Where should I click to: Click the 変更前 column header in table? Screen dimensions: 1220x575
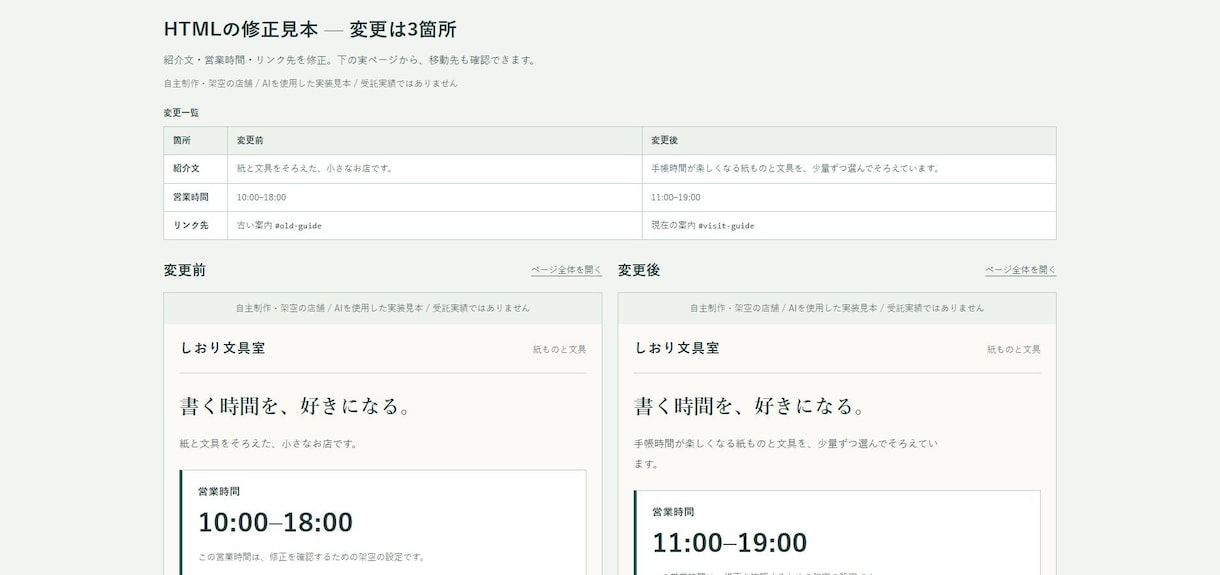click(434, 140)
